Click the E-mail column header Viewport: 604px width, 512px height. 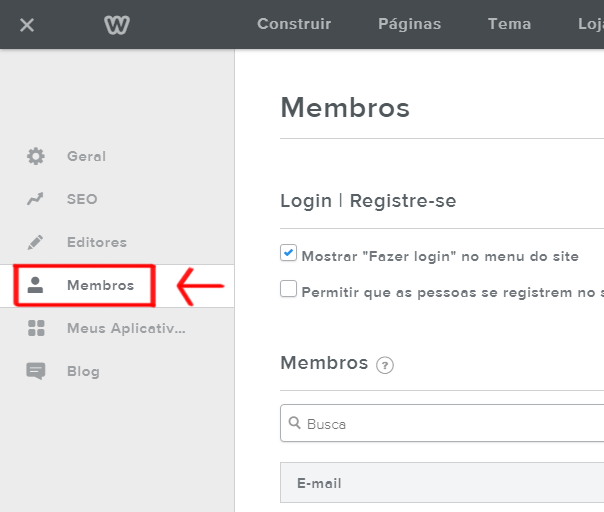click(x=319, y=483)
